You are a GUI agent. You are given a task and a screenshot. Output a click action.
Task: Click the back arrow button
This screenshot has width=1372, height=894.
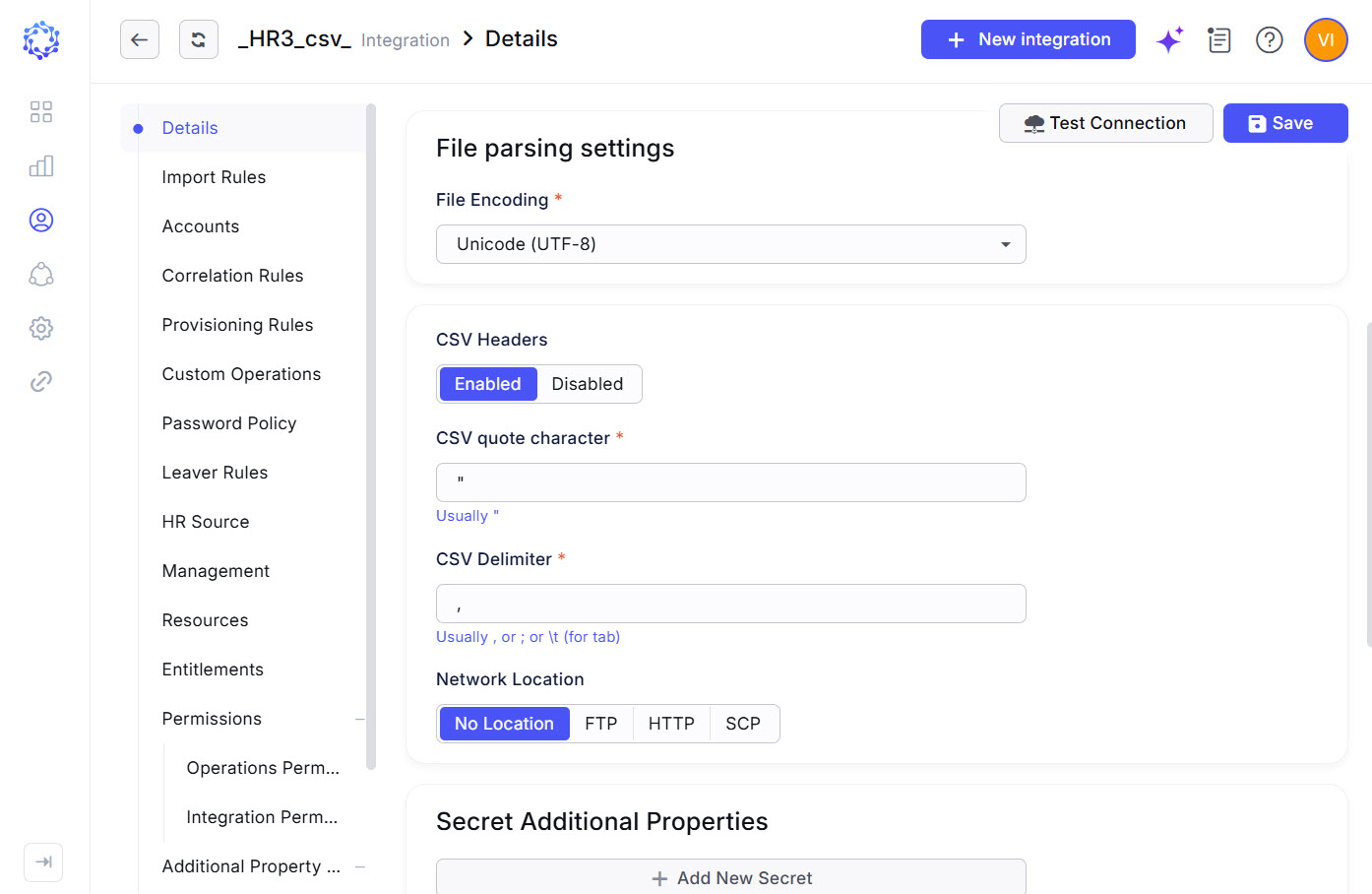point(140,39)
